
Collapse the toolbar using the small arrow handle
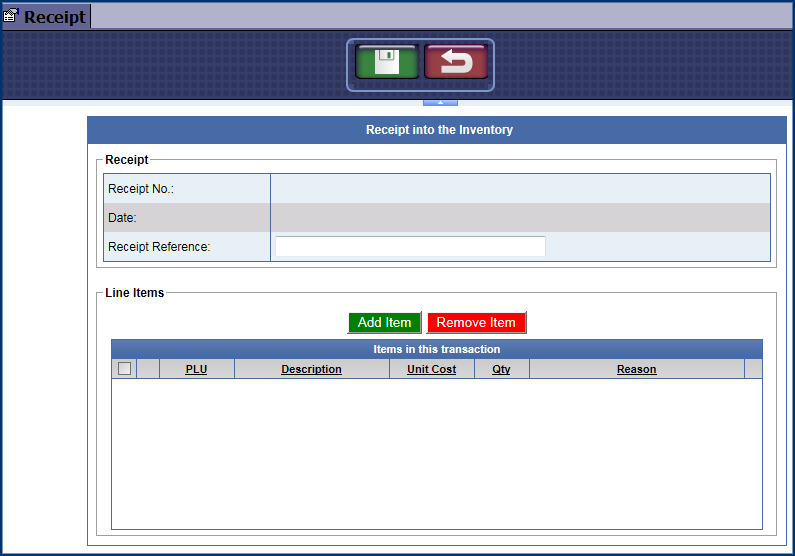tap(440, 102)
